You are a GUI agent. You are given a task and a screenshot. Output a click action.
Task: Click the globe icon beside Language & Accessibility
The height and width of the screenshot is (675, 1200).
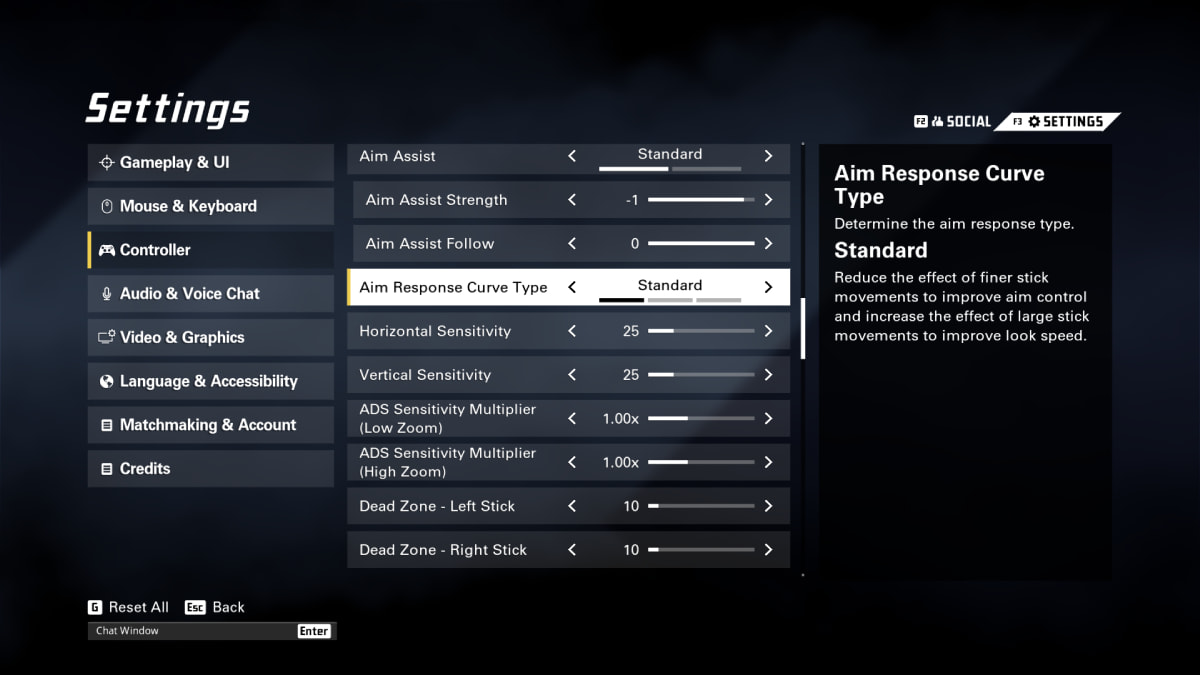click(x=106, y=381)
